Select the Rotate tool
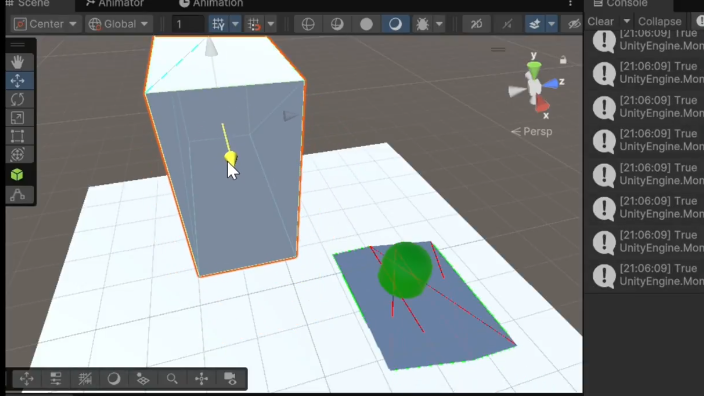704x396 pixels. coord(18,99)
